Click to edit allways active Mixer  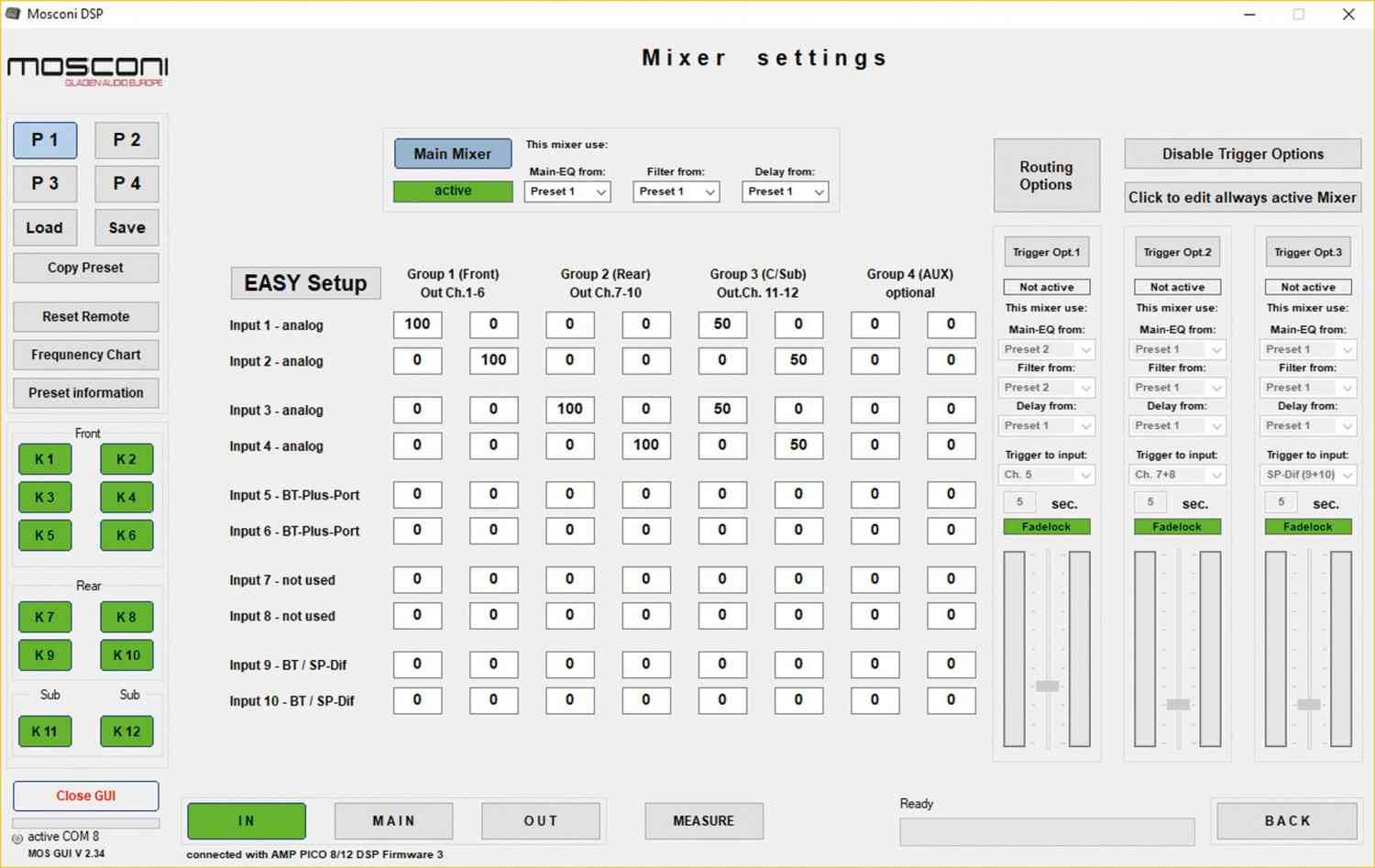(x=1242, y=197)
